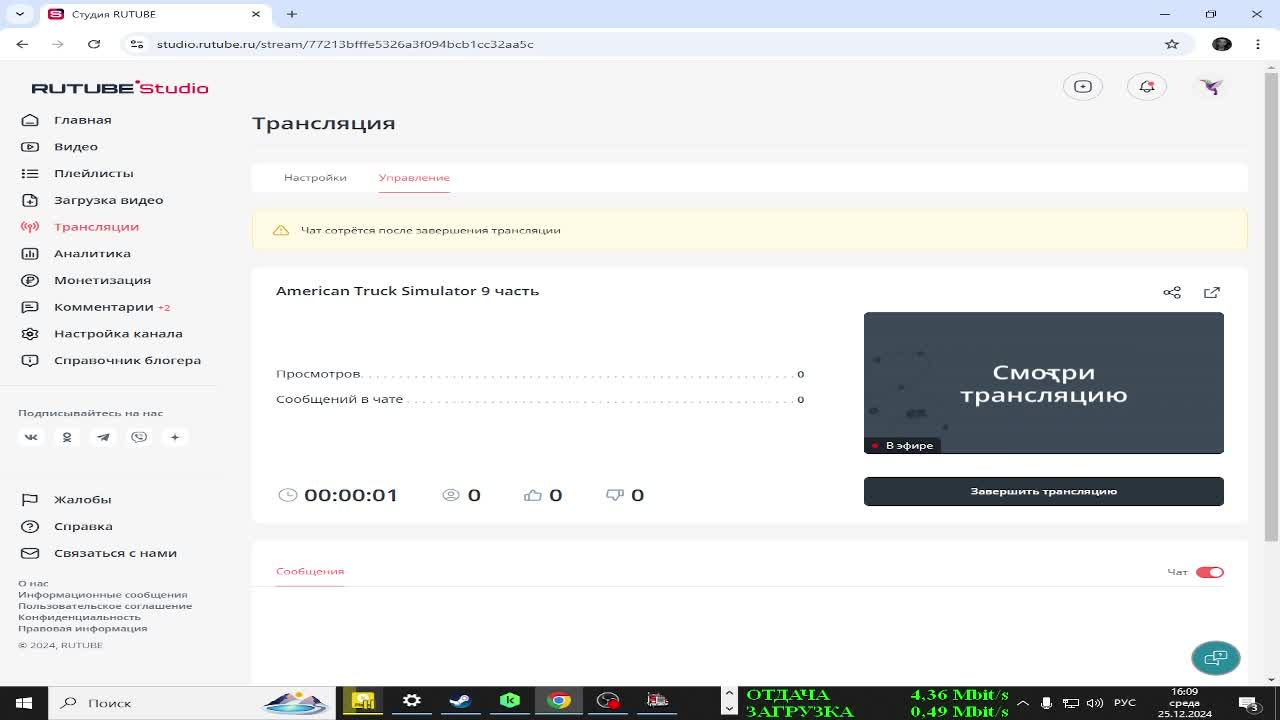1280x720 pixels.
Task: Click the likes thumbs-up icon
Action: [533, 495]
